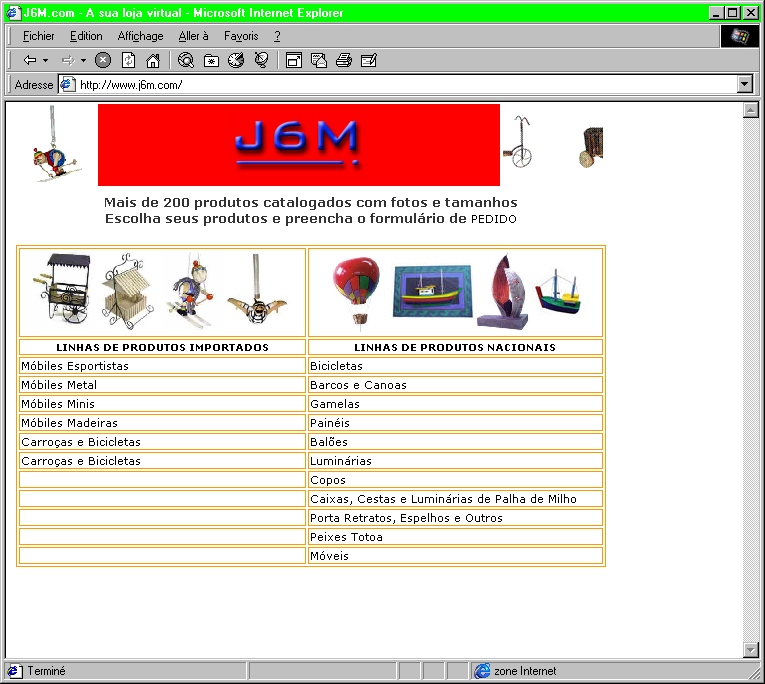Click the vertical scrollbar up arrow
The width and height of the screenshot is (765, 684).
tap(750, 110)
